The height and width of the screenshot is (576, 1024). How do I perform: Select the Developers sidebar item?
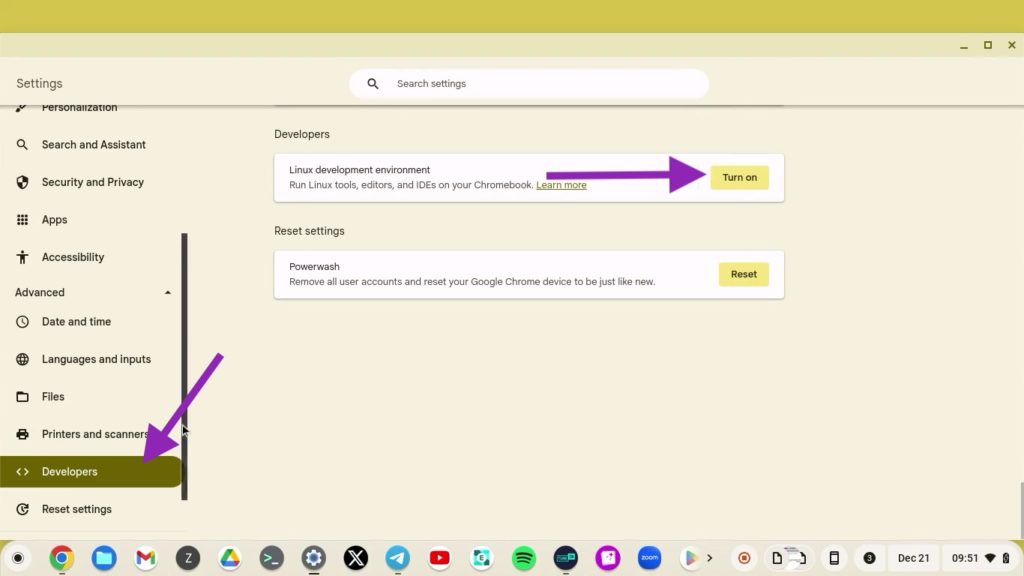tap(91, 472)
